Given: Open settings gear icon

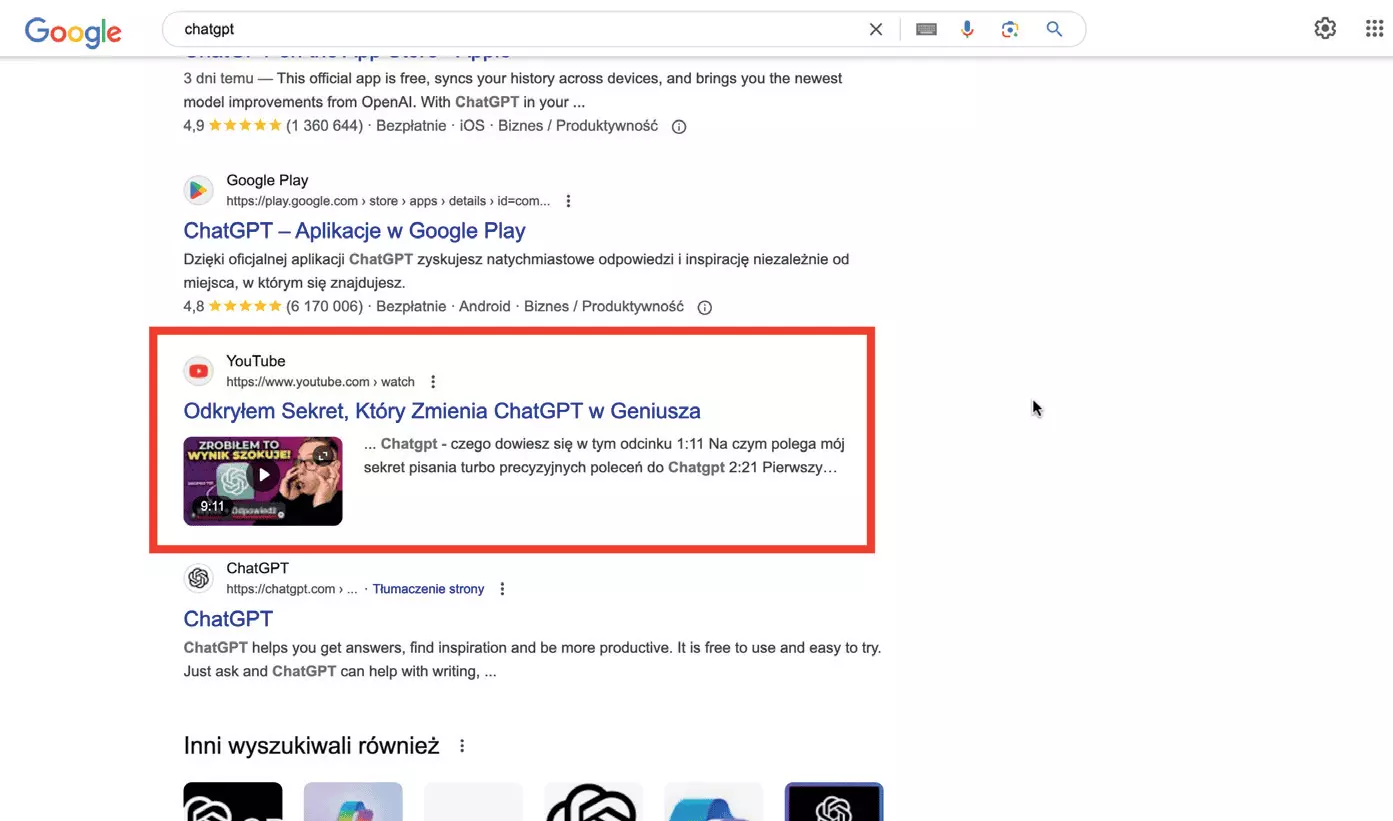Looking at the screenshot, I should [x=1325, y=29].
